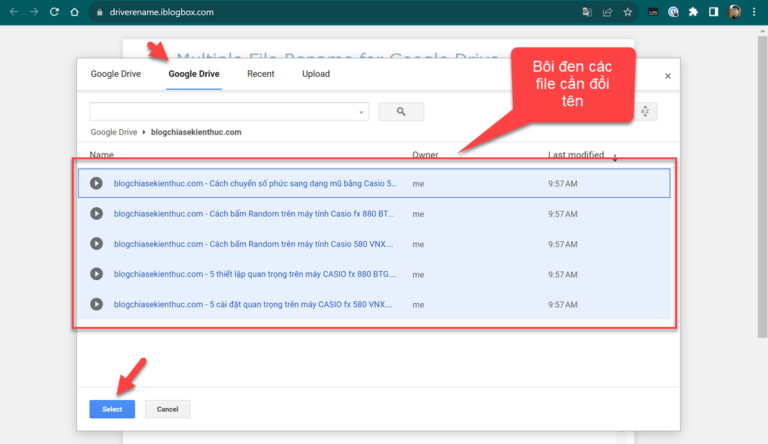Click the translate page icon

click(x=587, y=12)
